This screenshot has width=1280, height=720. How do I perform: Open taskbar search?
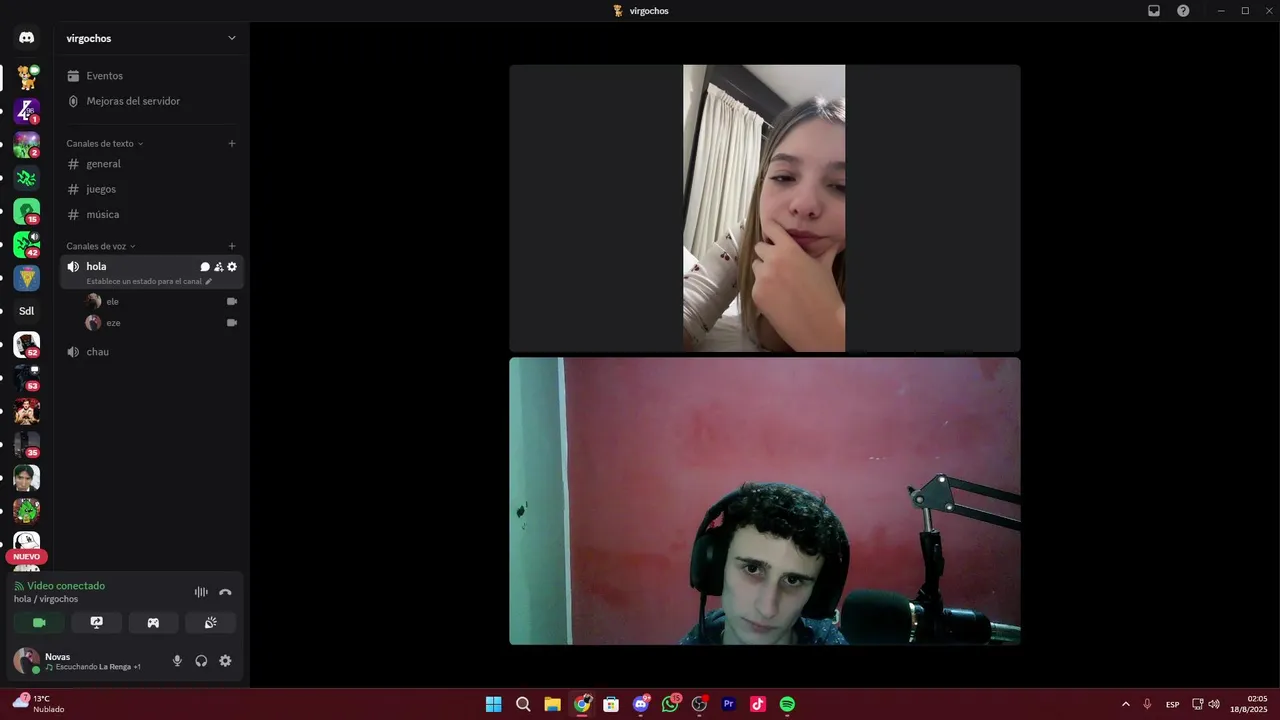tap(523, 704)
